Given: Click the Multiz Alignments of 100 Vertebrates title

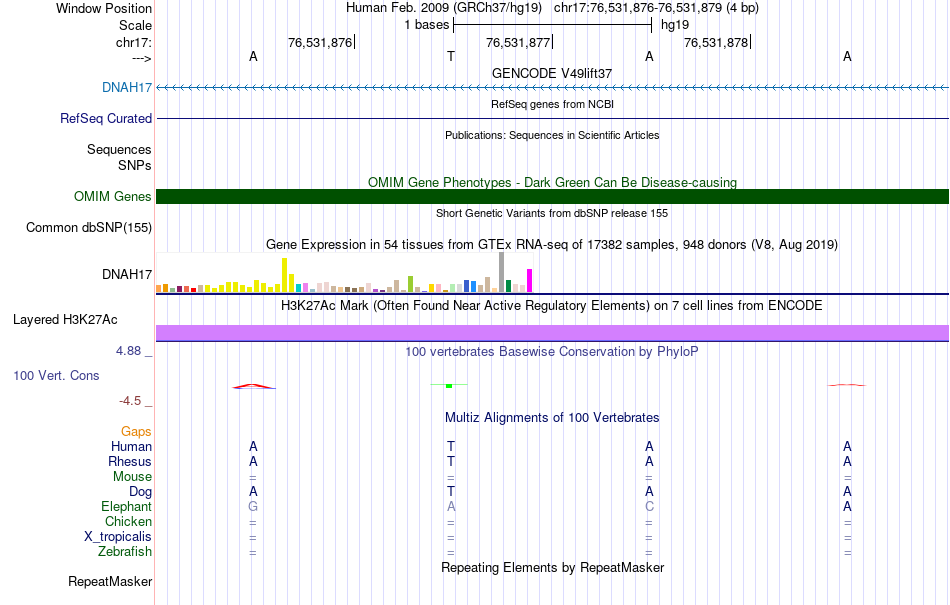Looking at the screenshot, I should 552,417.
